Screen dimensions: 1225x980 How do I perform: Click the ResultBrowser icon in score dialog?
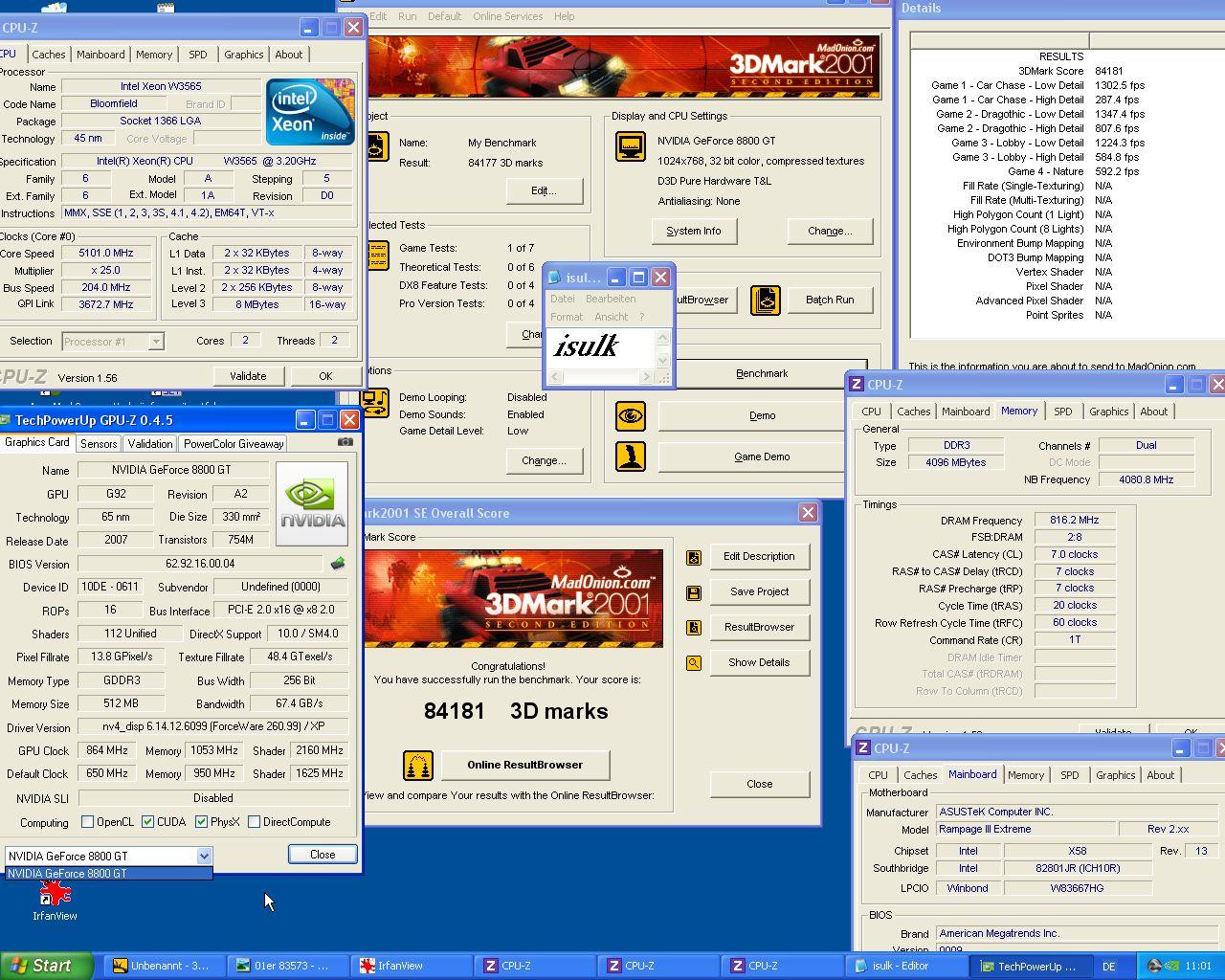694,628
